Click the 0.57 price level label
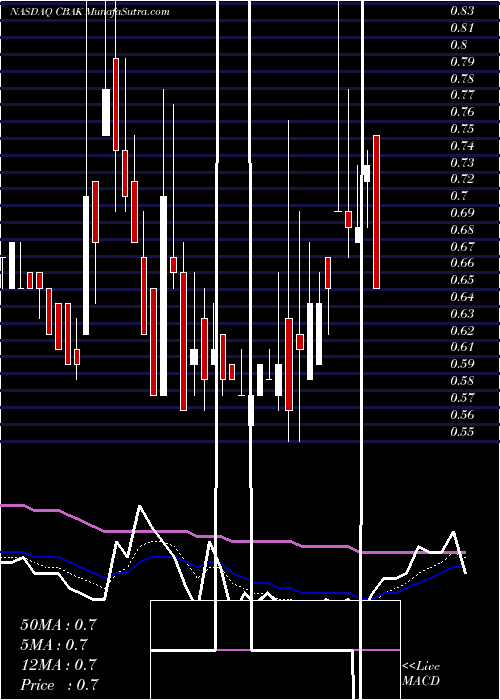This screenshot has width=500, height=700. (x=462, y=397)
